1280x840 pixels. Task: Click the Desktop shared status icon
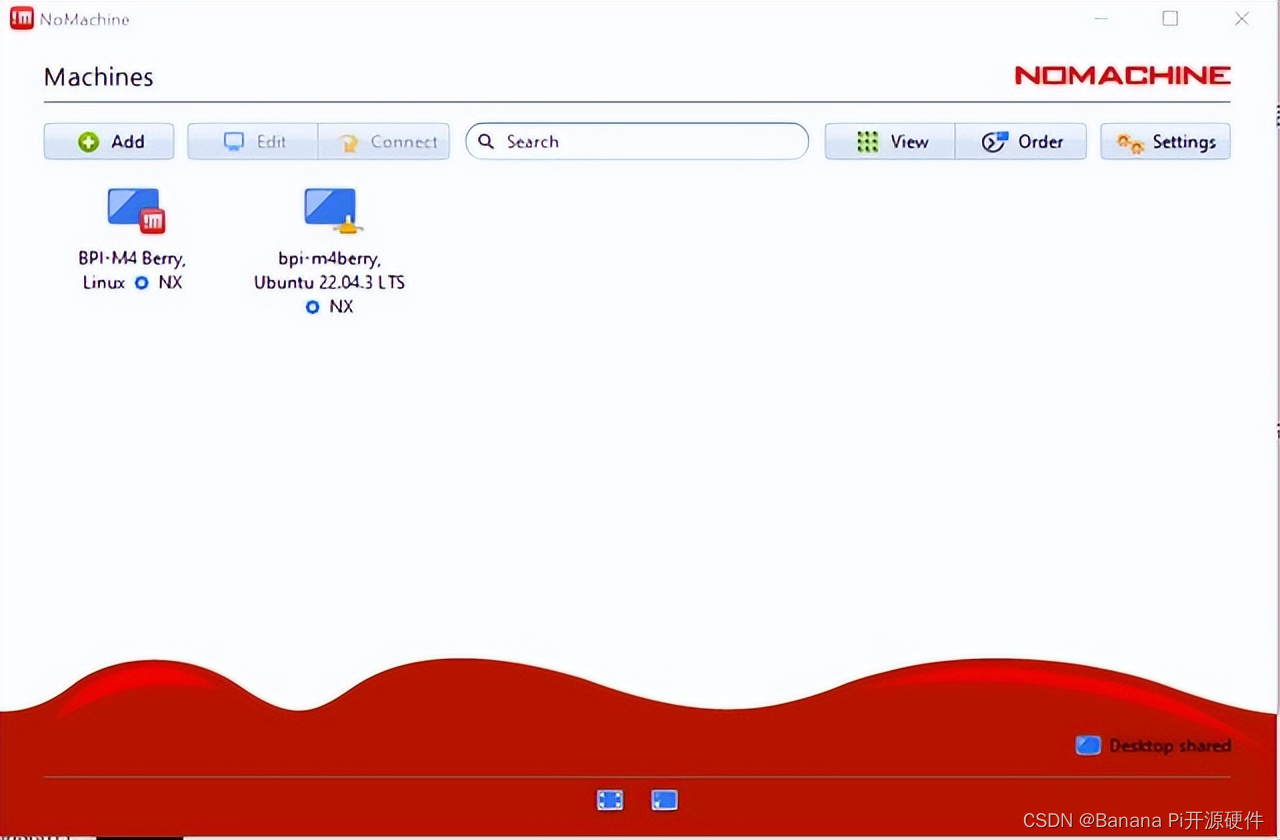coord(1088,745)
